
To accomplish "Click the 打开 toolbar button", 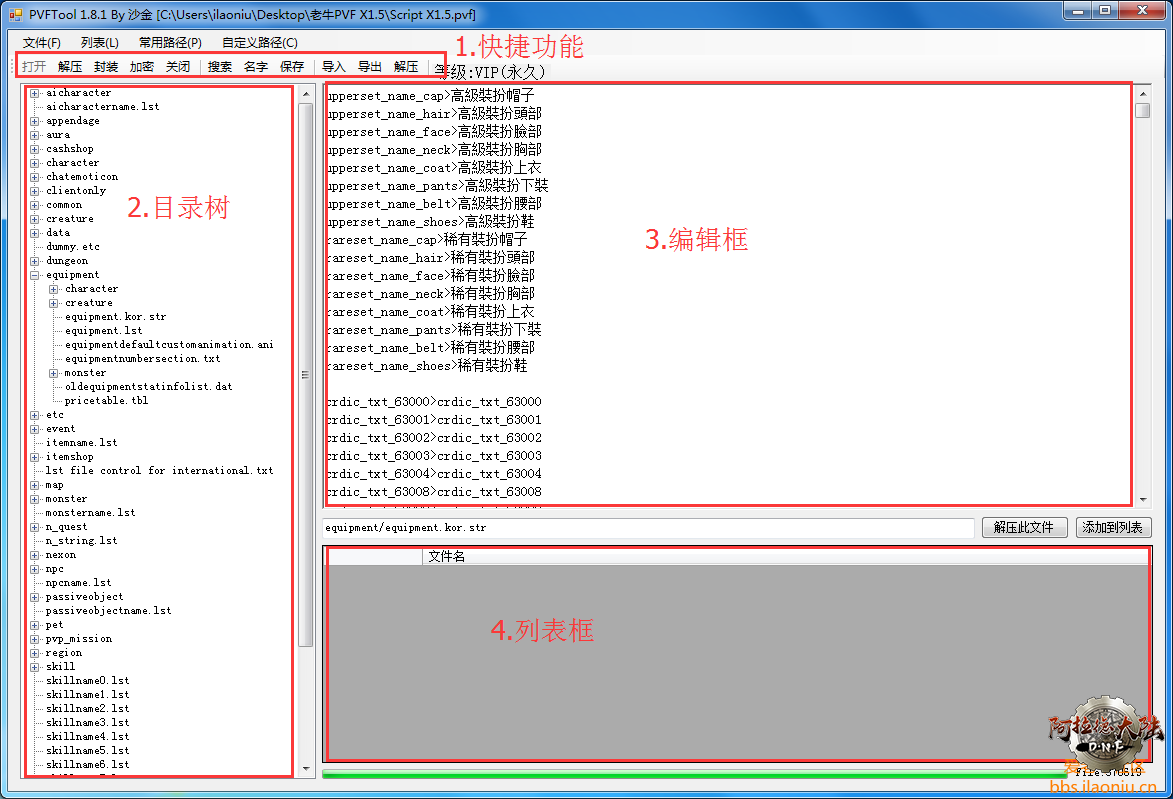I will click(x=34, y=67).
